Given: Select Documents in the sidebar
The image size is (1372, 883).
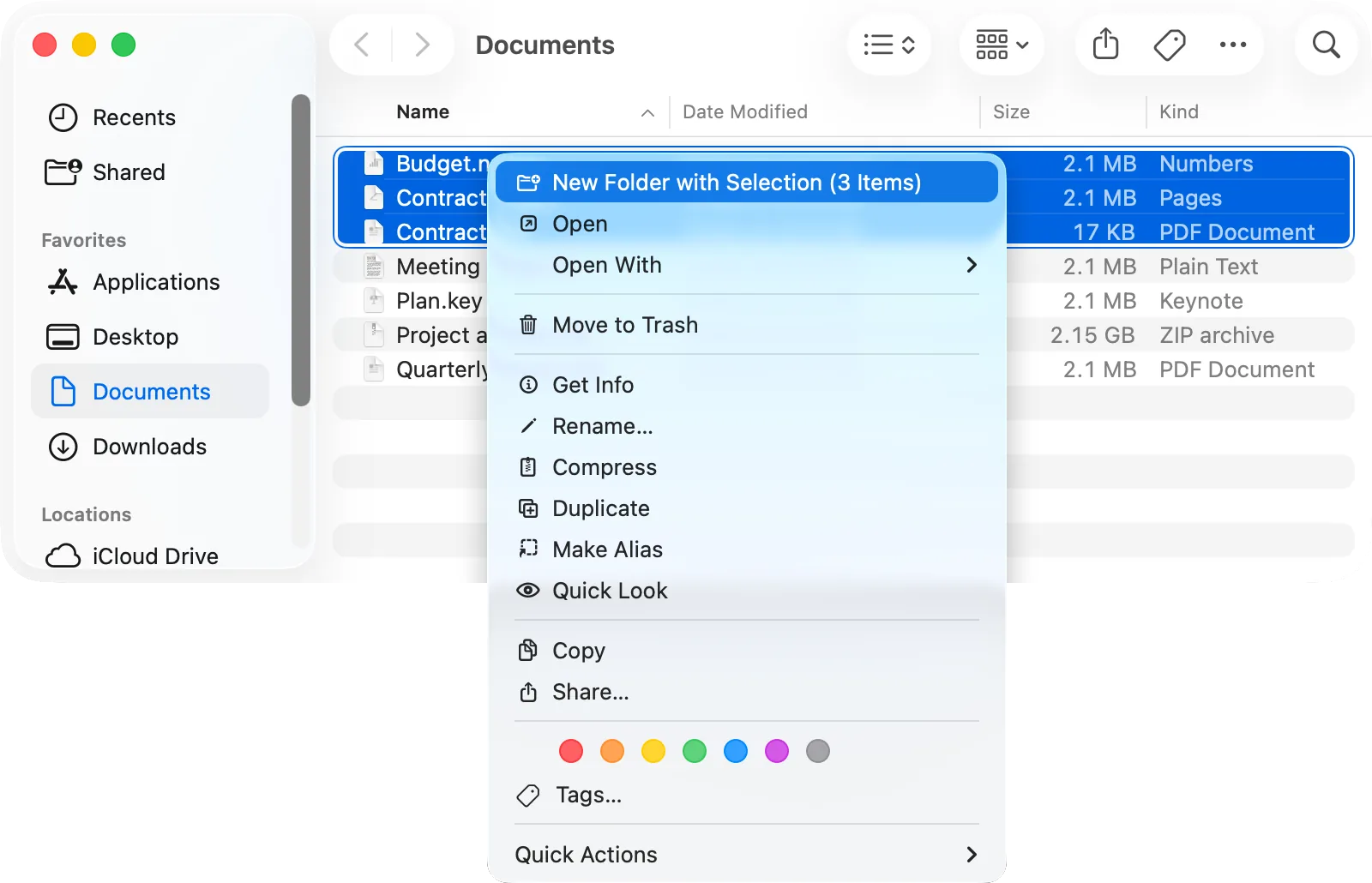Looking at the screenshot, I should pos(151,392).
